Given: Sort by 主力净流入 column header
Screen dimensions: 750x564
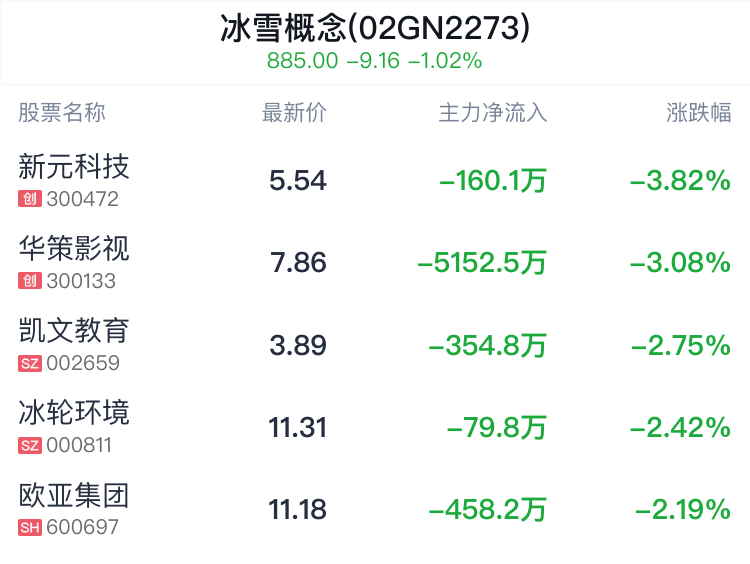Looking at the screenshot, I should pyautogui.click(x=493, y=113).
